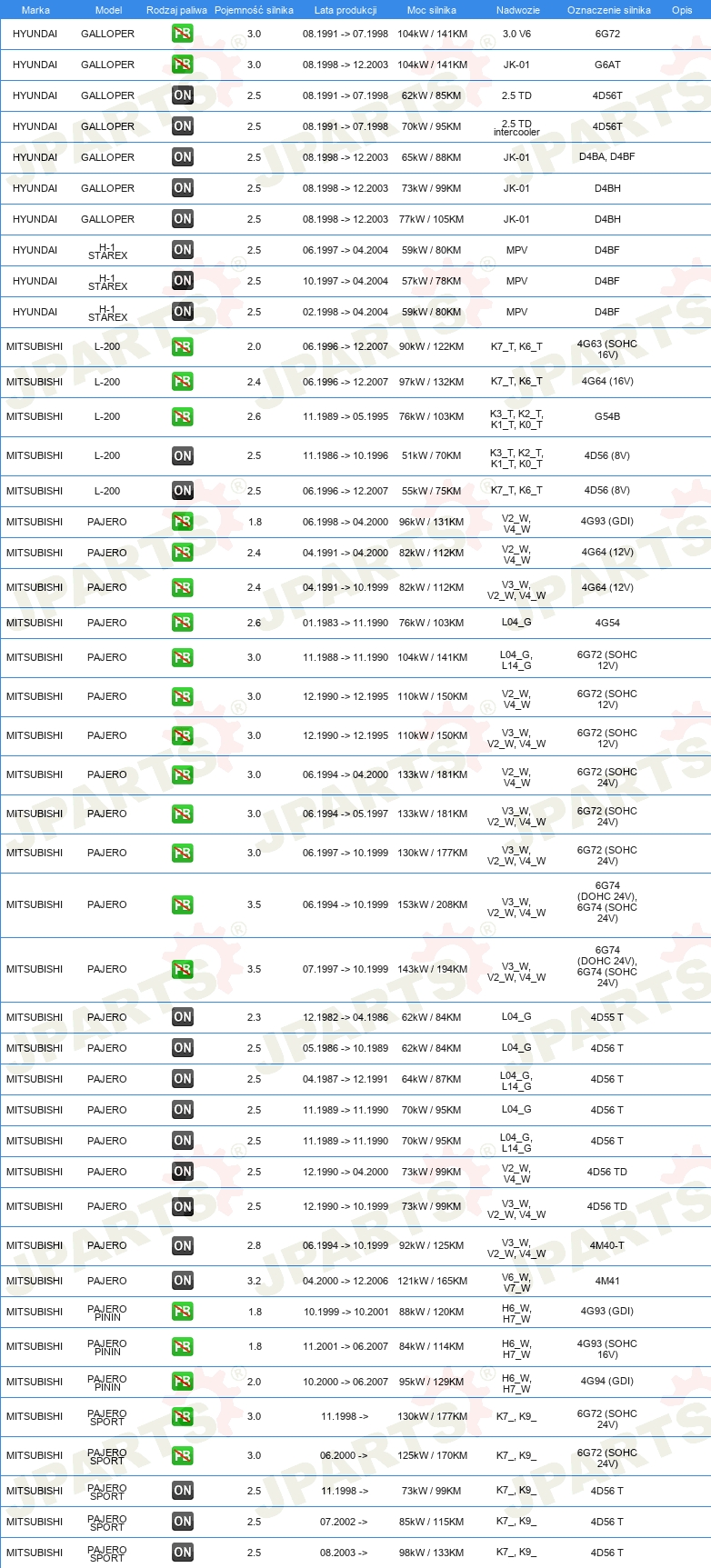Click petrol icon in L-200 4G64 (16V) row
711x1568 pixels.
(183, 382)
